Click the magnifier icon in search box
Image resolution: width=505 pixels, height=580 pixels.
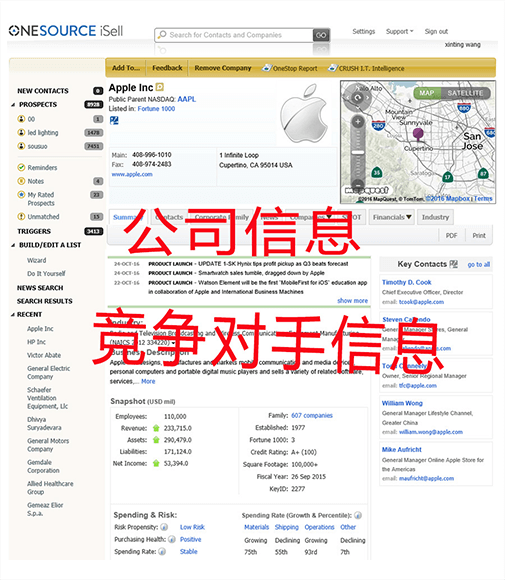[x=162, y=35]
